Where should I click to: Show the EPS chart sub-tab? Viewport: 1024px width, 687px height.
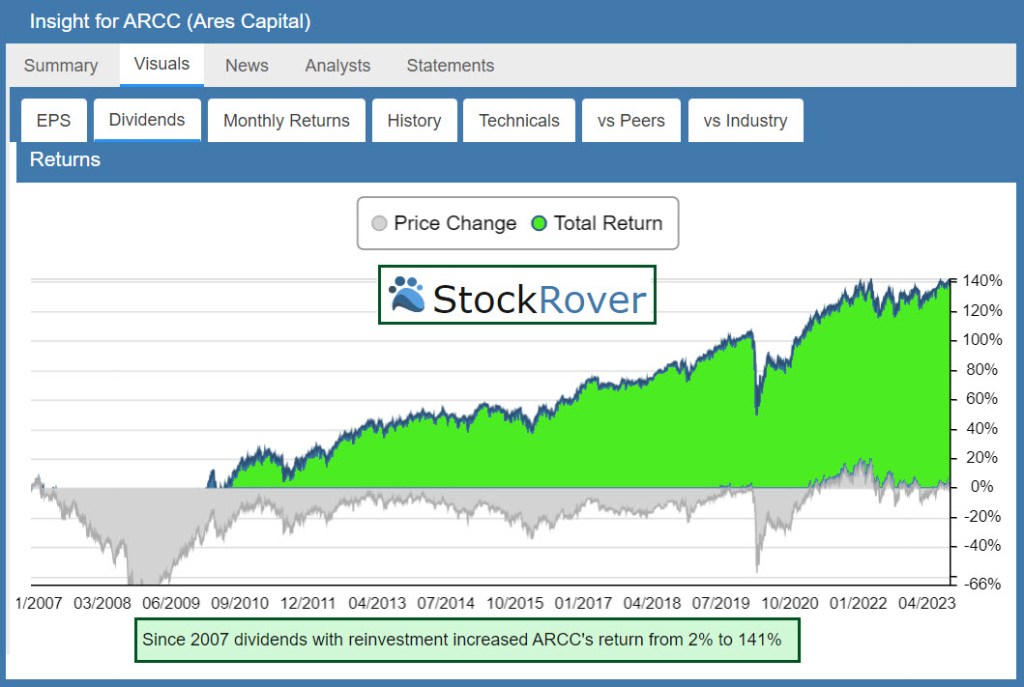[x=54, y=121]
